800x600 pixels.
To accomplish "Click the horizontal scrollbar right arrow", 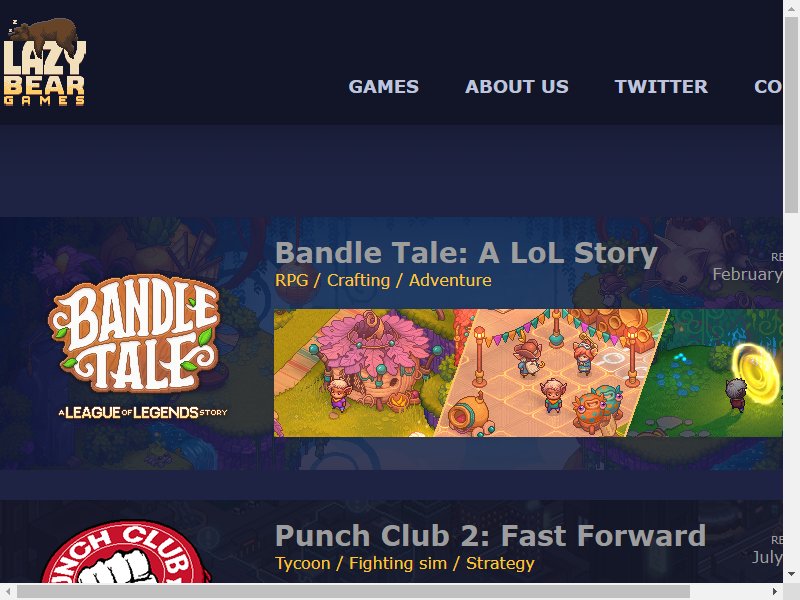I will [775, 591].
